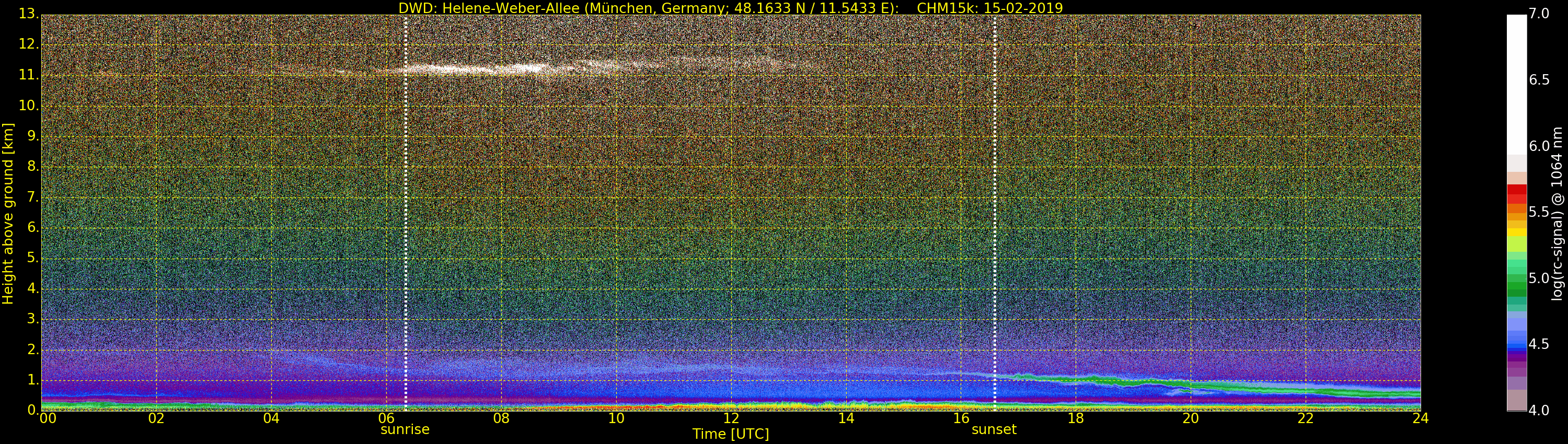The width and height of the screenshot is (1568, 444).
Task: Click the 'Time [UTC]' axis label
Action: tap(731, 434)
